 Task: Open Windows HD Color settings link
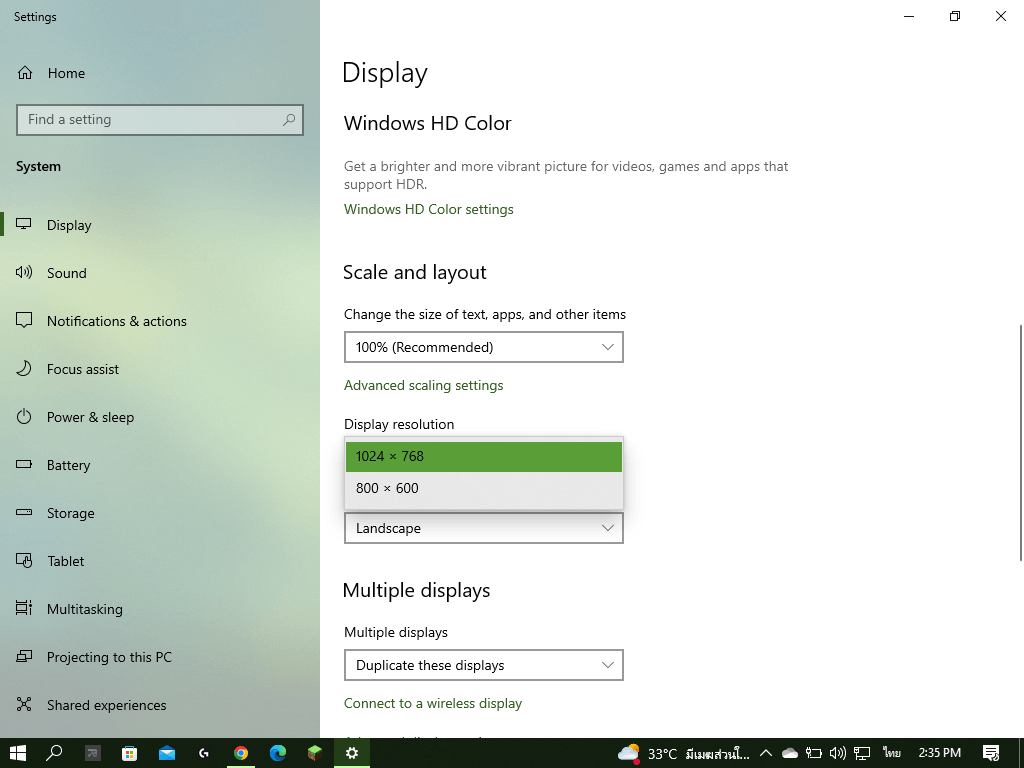(428, 210)
